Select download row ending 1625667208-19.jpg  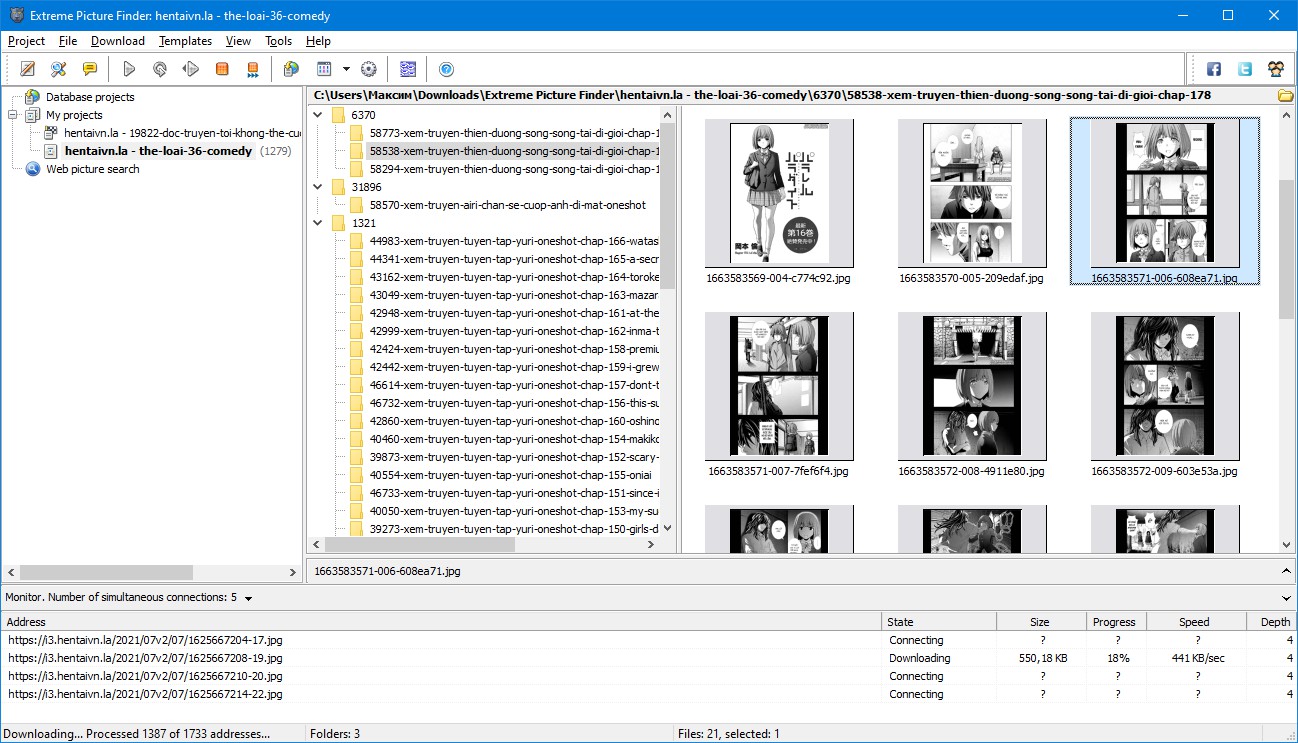[649, 658]
